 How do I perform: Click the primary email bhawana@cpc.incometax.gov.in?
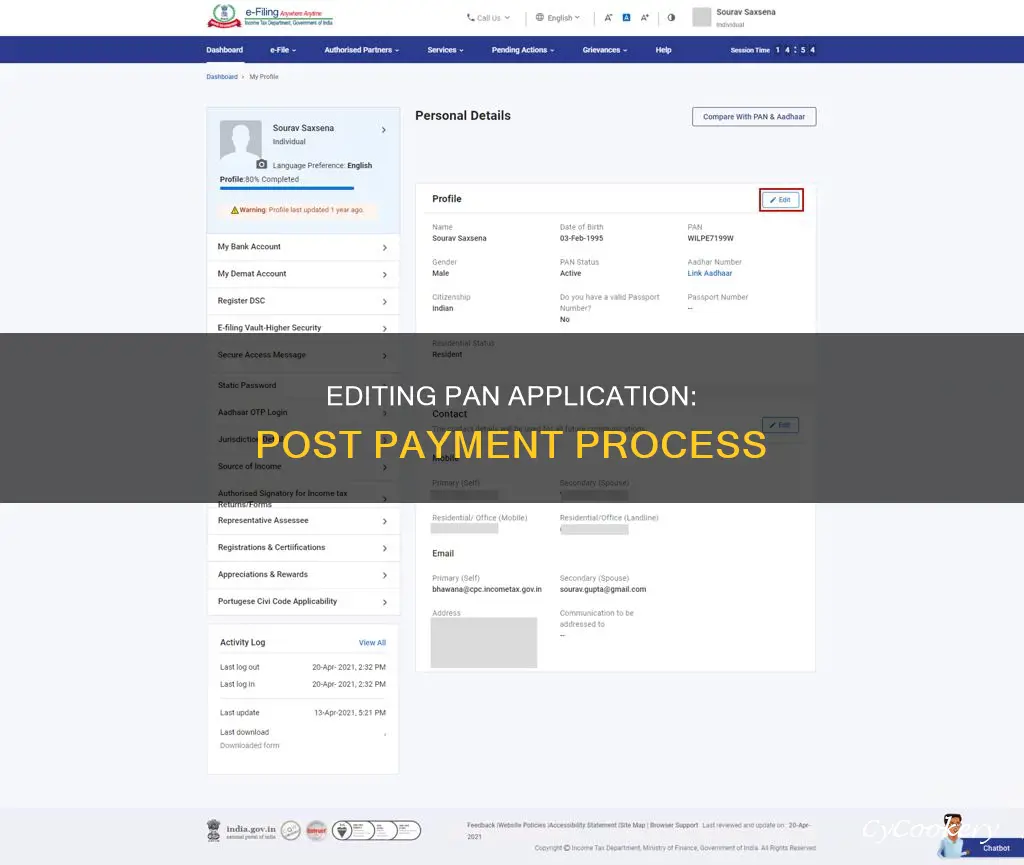(x=487, y=590)
